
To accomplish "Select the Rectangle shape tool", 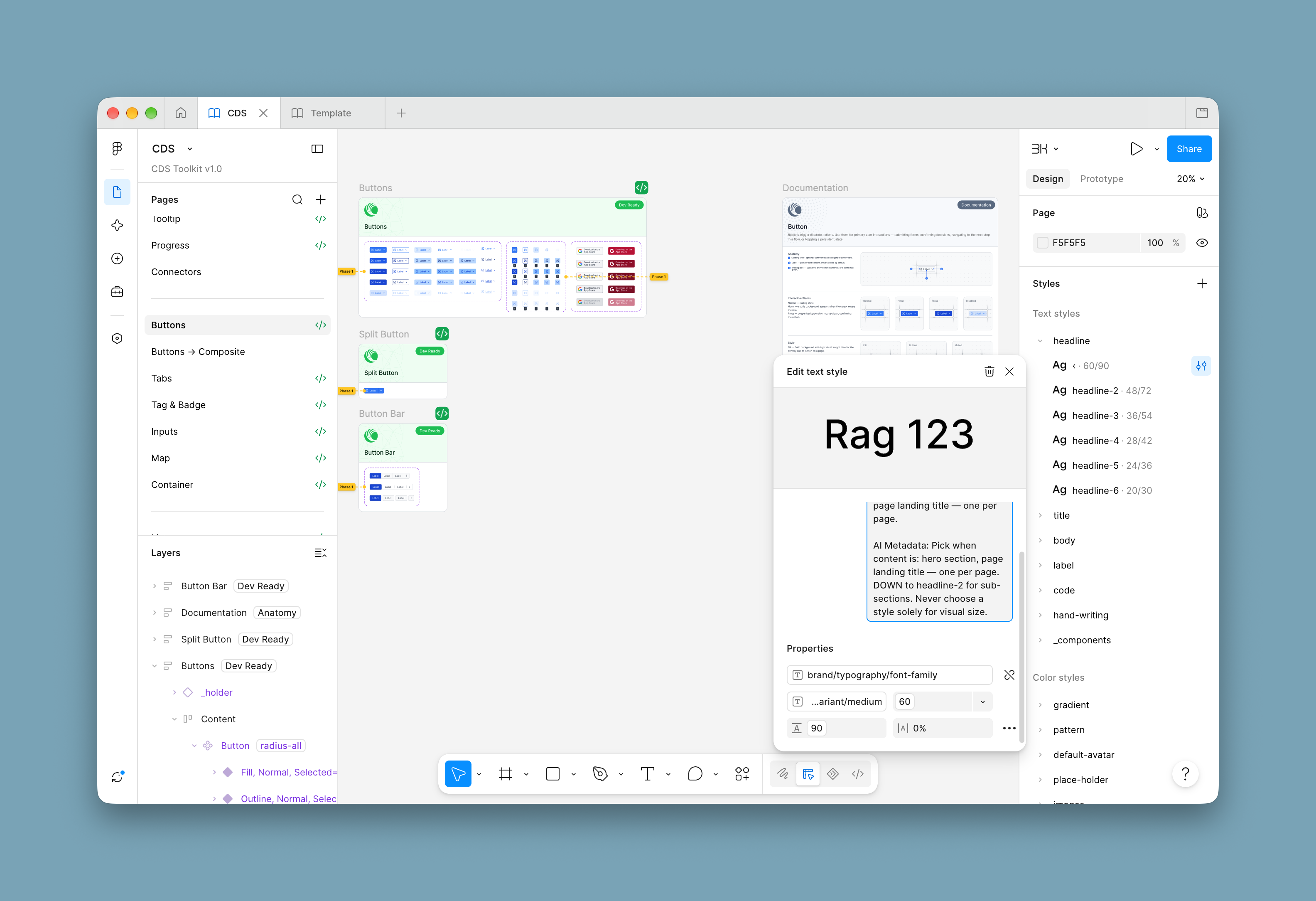I will point(552,773).
